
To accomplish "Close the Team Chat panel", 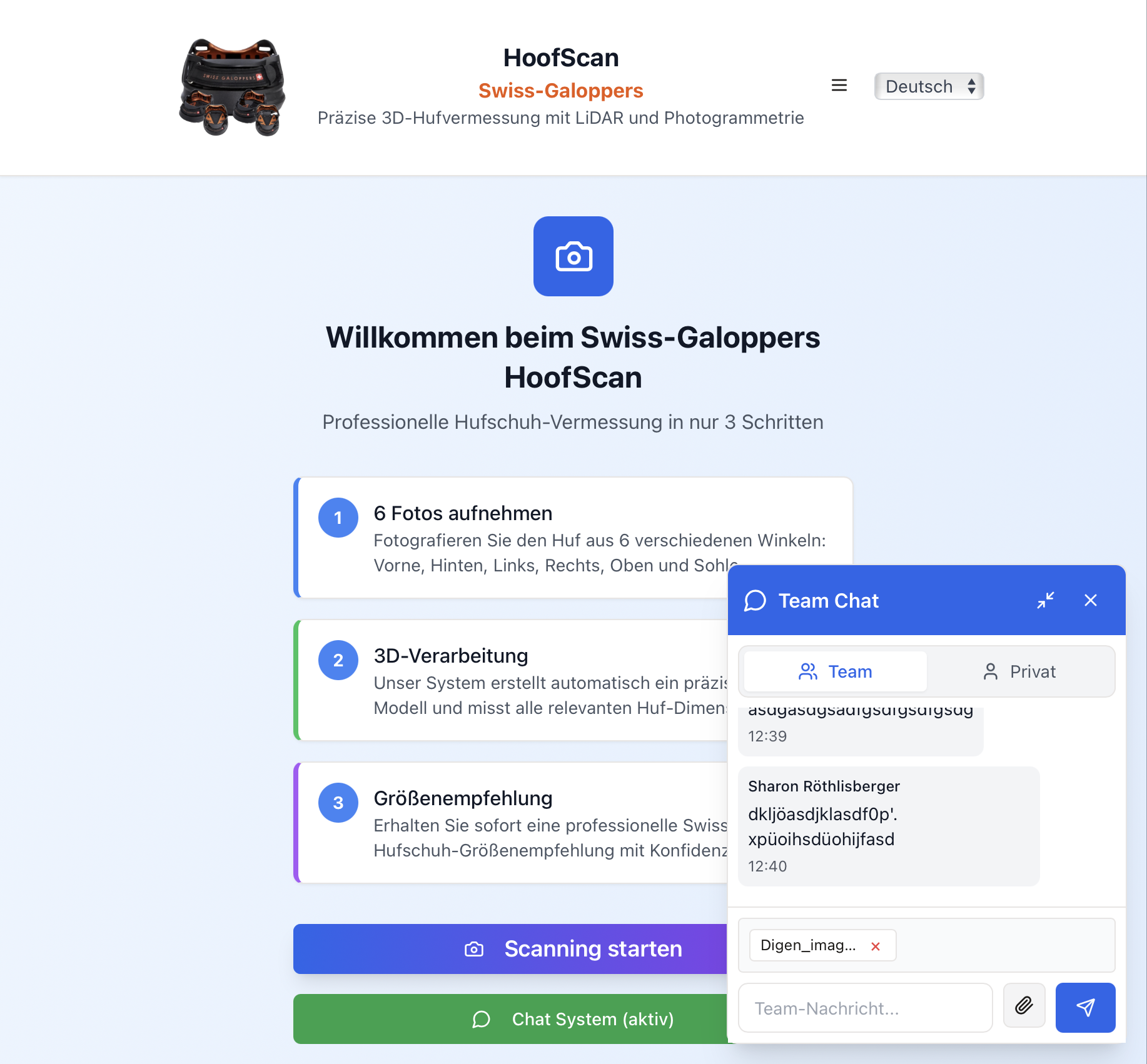I will 1091,600.
